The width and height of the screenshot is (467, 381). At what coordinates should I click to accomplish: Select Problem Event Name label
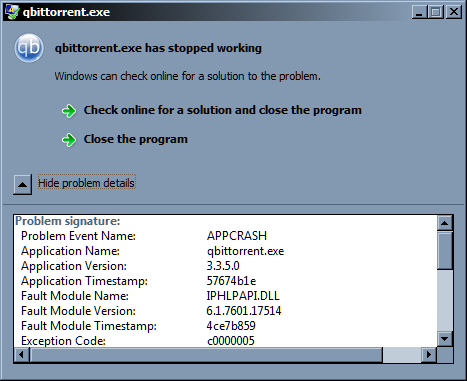pos(78,236)
